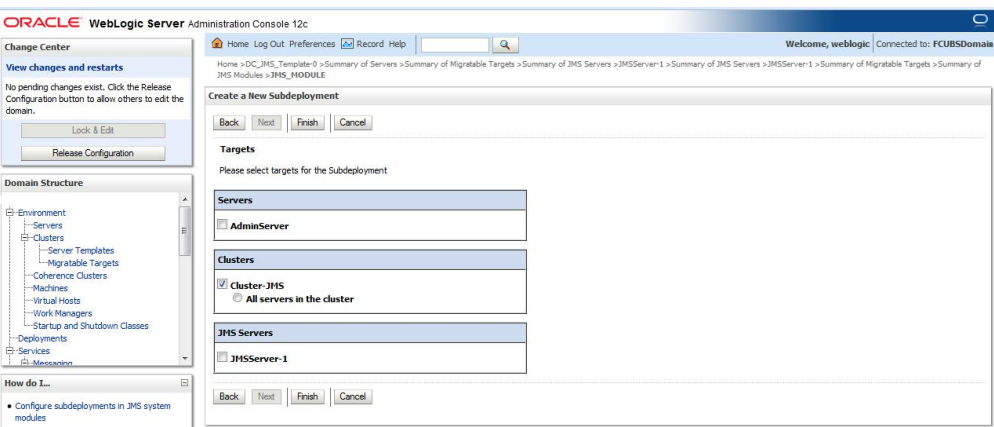Click the Domain Structure scrollbar thumb
The image size is (994, 427).
184,231
